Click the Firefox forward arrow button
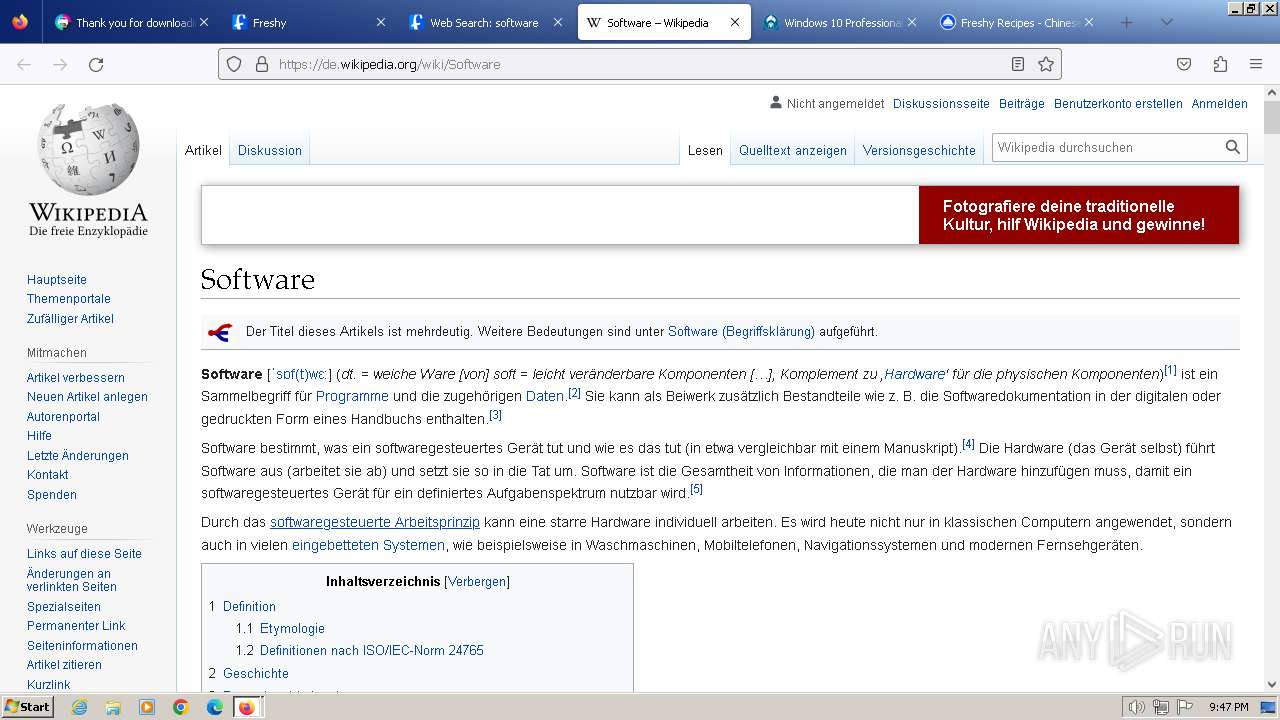Viewport: 1280px width, 720px height. [60, 64]
